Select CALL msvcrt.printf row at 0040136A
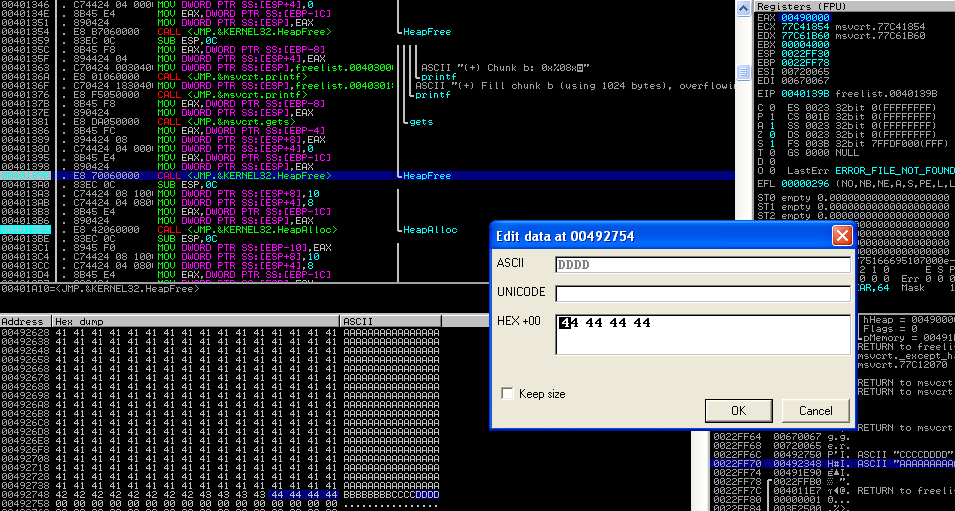 pyautogui.click(x=367, y=77)
